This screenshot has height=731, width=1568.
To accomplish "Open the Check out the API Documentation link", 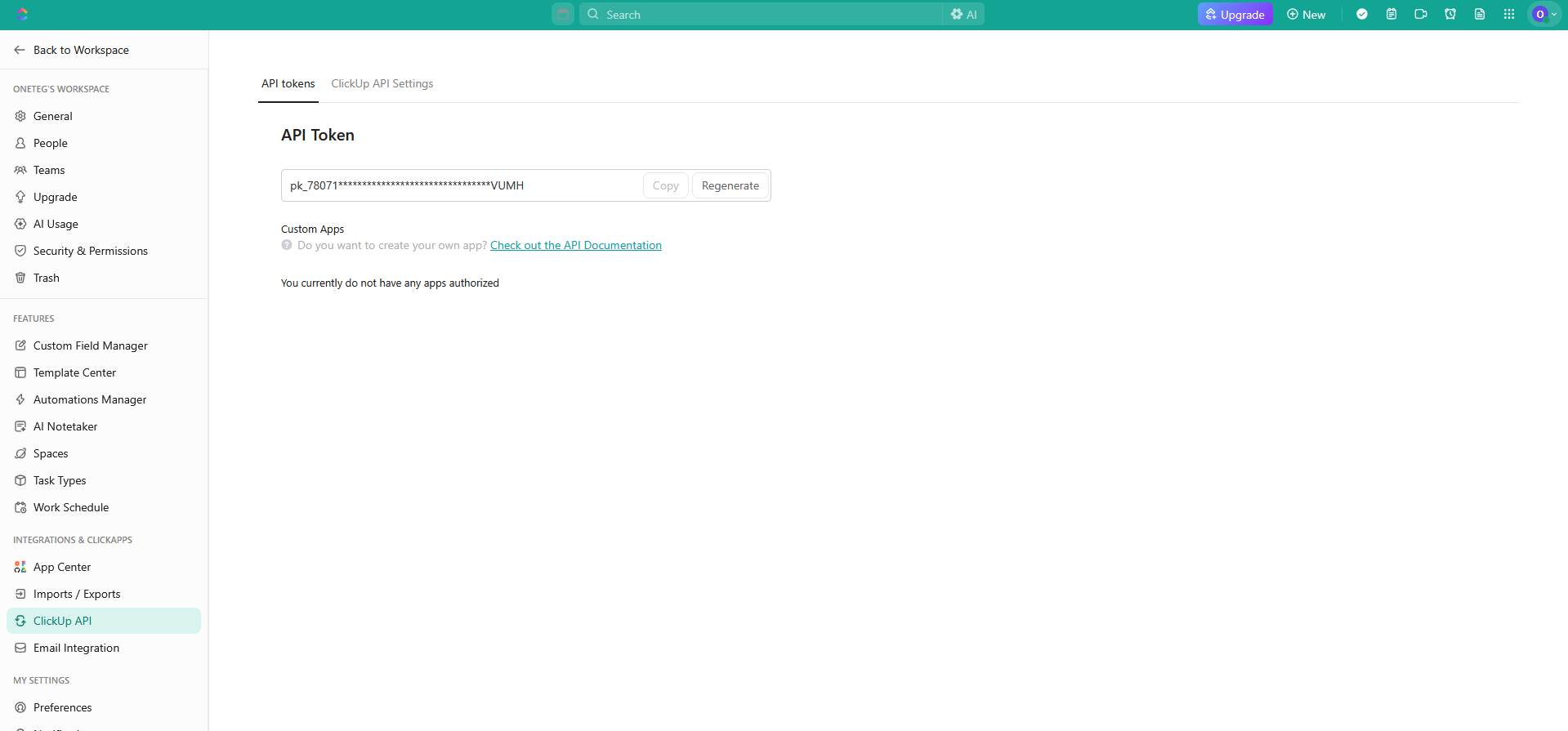I will click(x=575, y=246).
